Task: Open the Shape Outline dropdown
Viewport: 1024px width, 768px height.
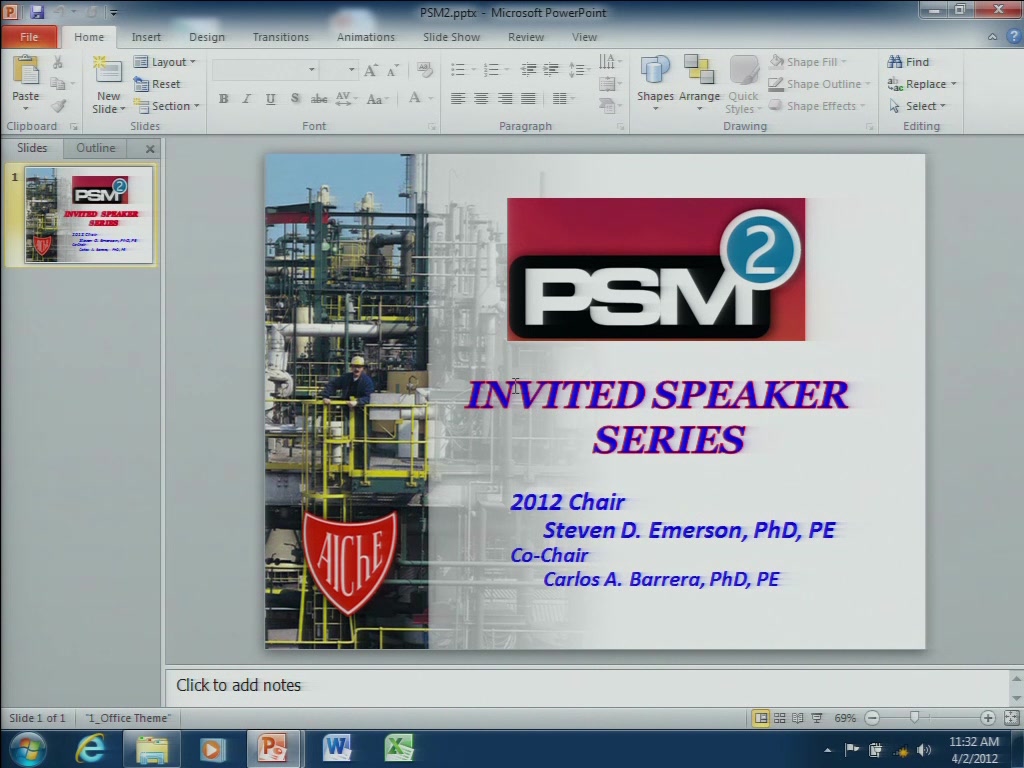Action: click(x=819, y=84)
